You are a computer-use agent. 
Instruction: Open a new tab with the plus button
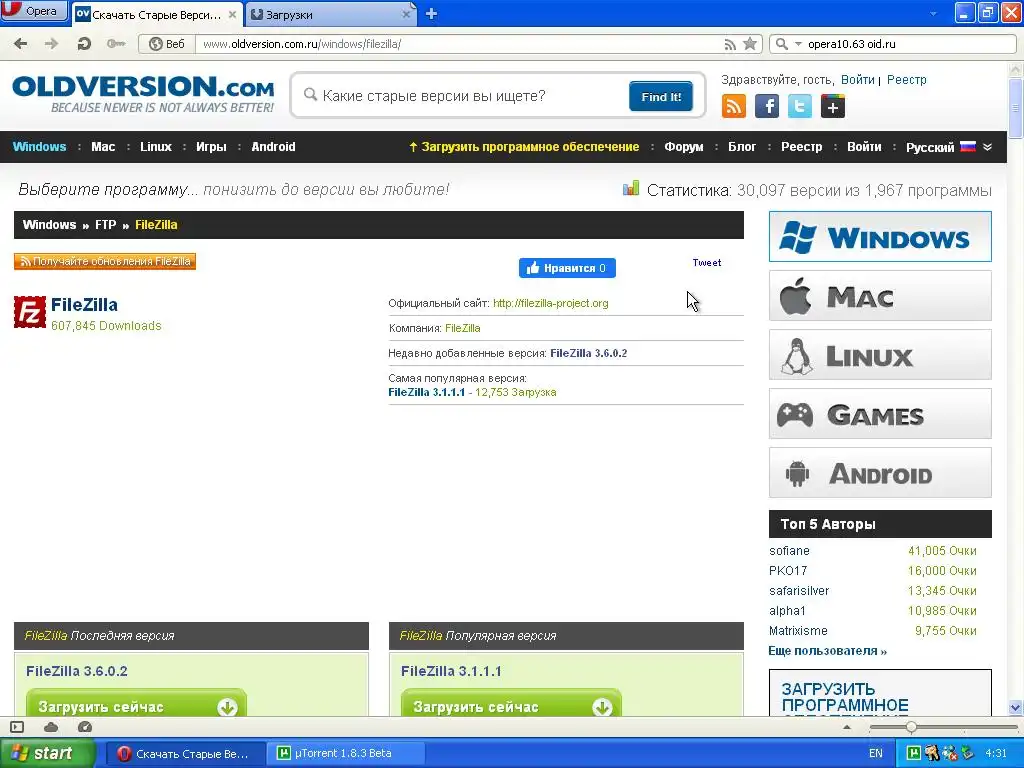[431, 14]
